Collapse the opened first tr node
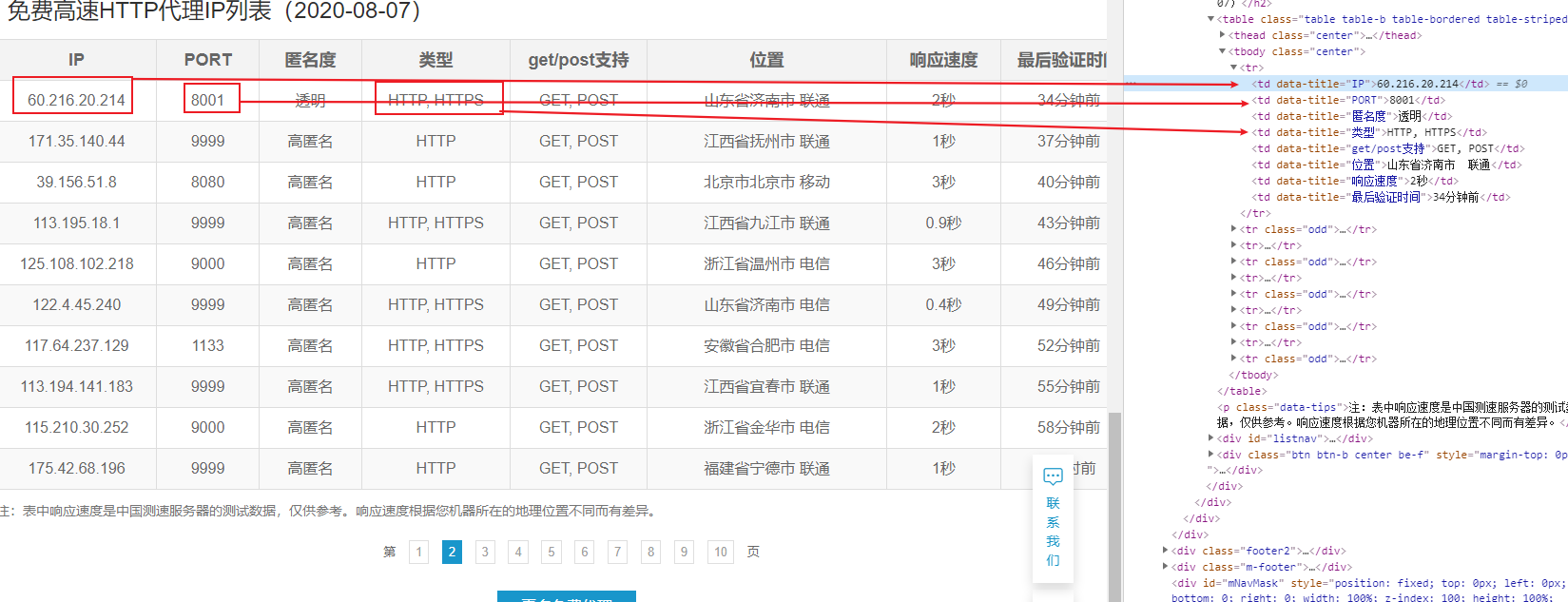Viewport: 1568px width, 602px height. click(1234, 68)
